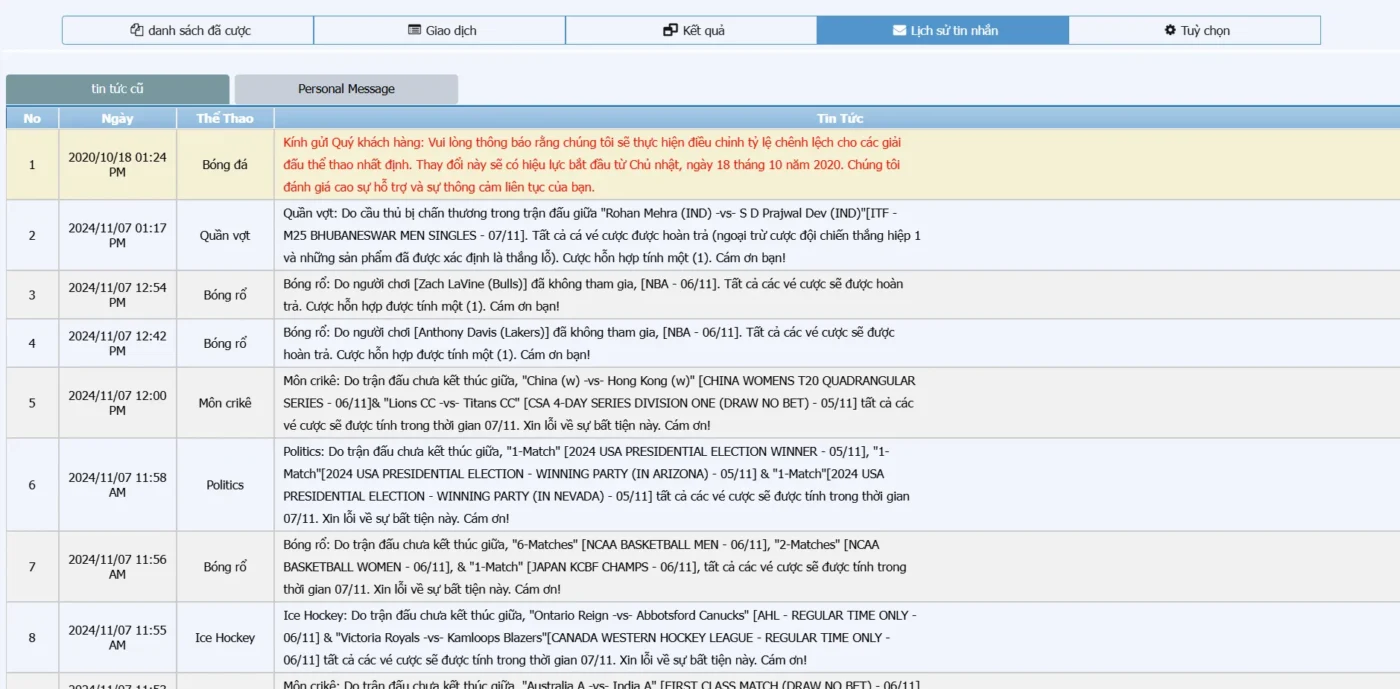1400x689 pixels.
Task: Click the Politics cell in row 6
Action: (225, 485)
